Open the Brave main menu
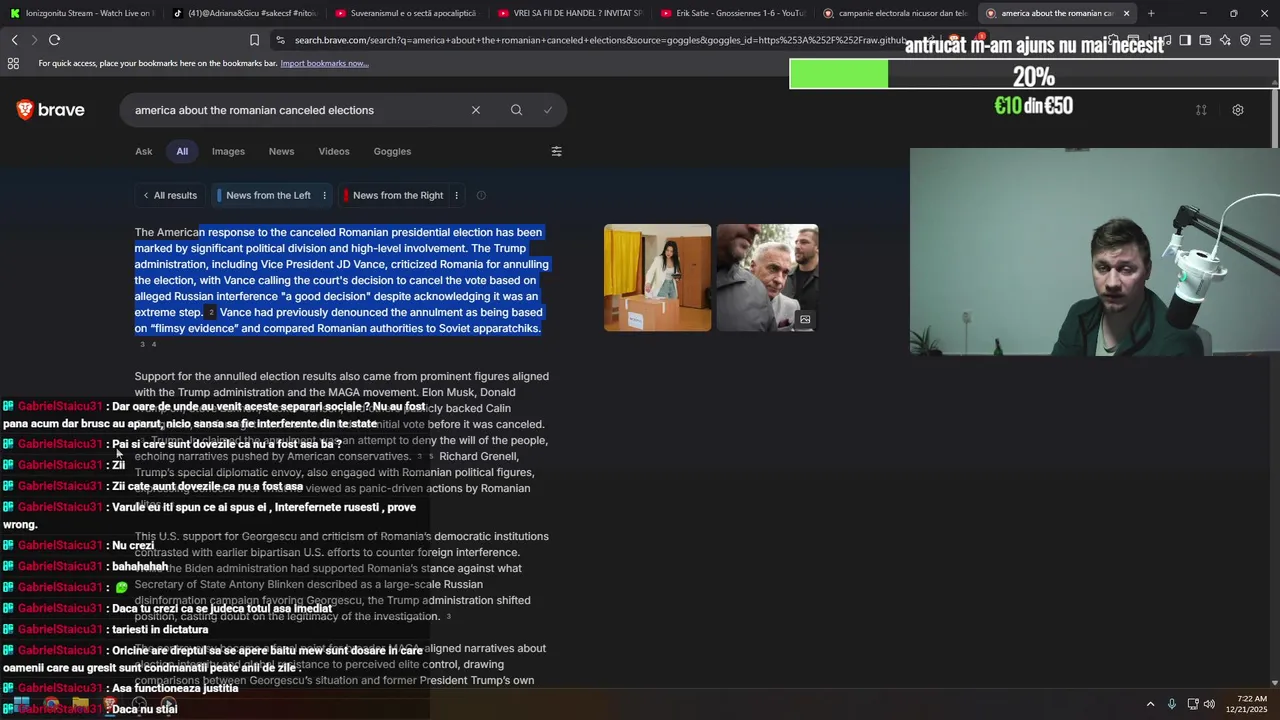 coord(1266,40)
